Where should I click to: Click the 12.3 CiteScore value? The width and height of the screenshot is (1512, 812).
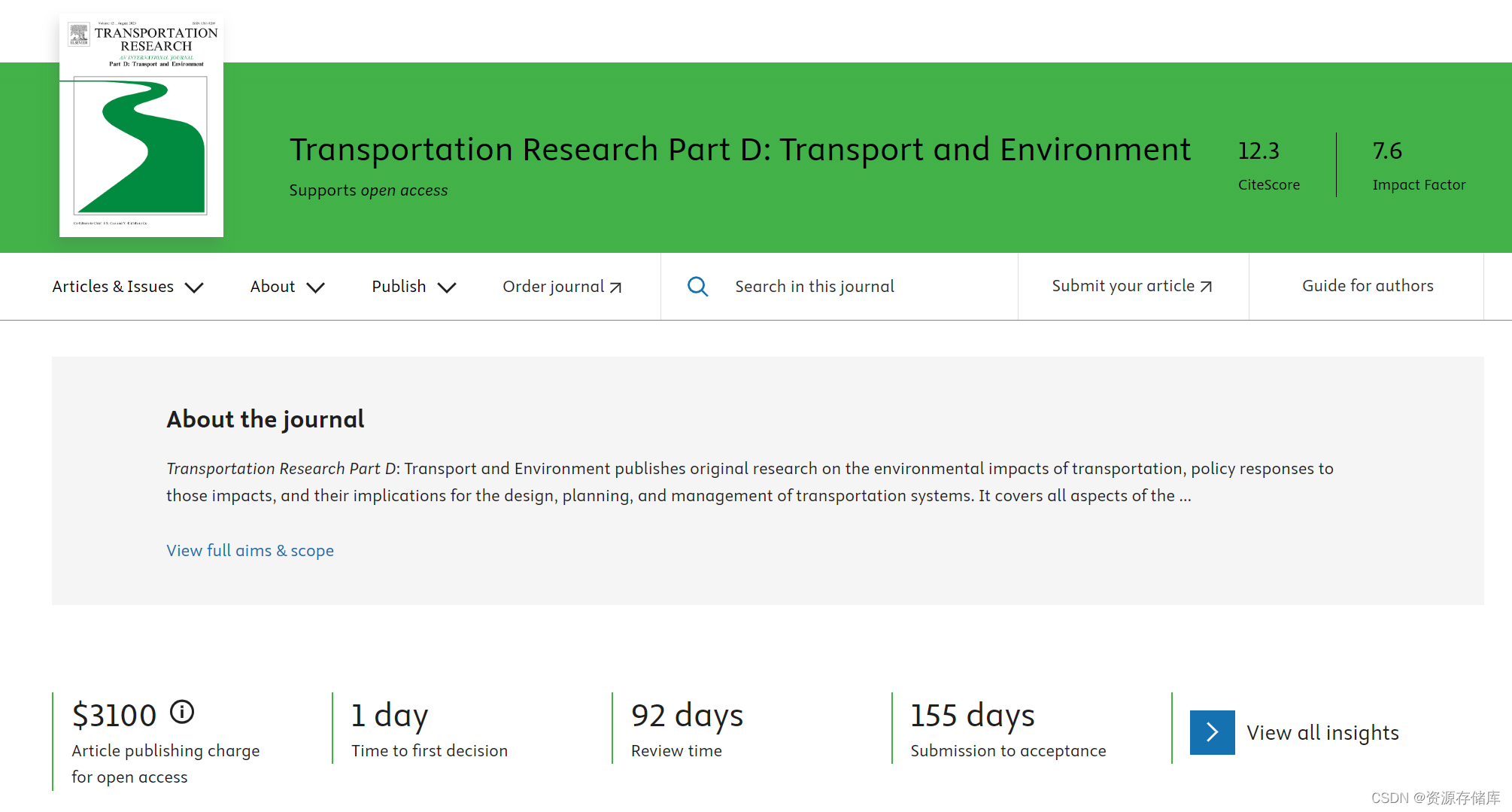coord(1258,151)
